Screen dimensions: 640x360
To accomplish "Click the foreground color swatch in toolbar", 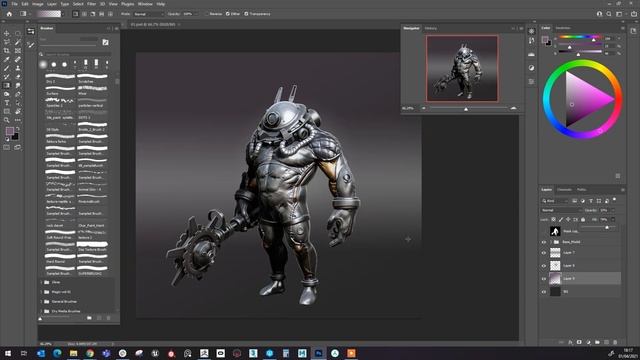I will [x=9, y=131].
